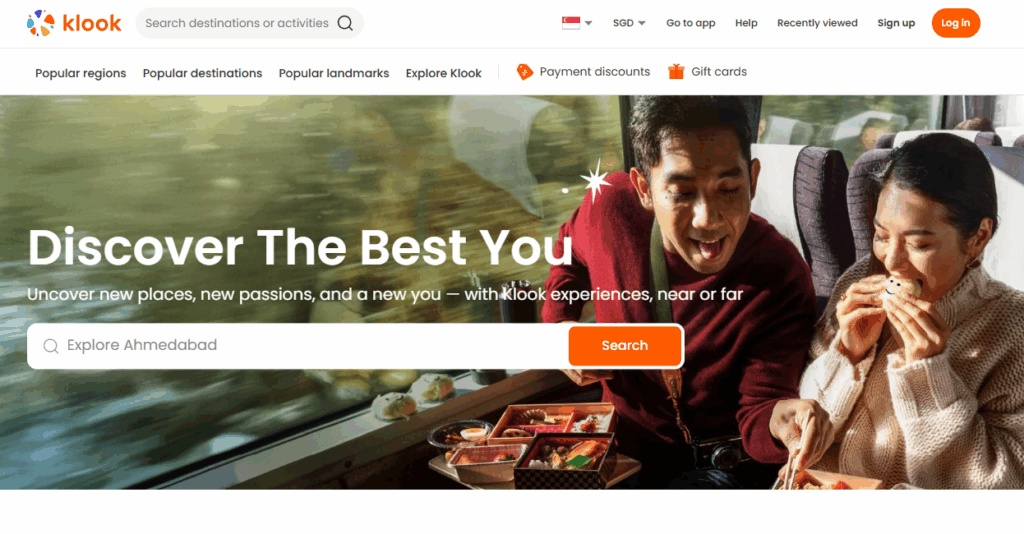This screenshot has height=534, width=1024.
Task: Click the orange Search button
Action: tap(625, 345)
